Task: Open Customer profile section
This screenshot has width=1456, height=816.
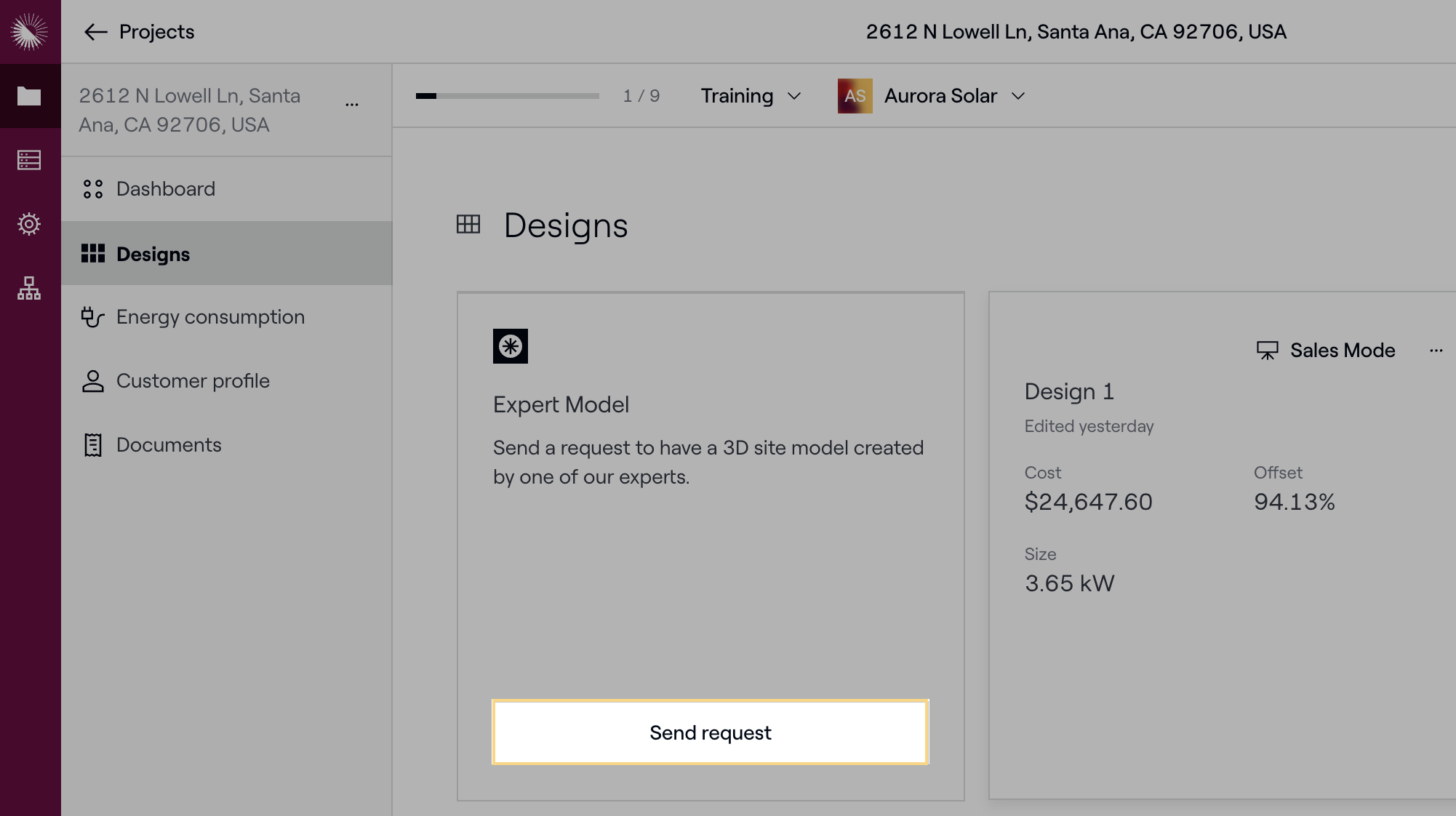Action: 193,381
